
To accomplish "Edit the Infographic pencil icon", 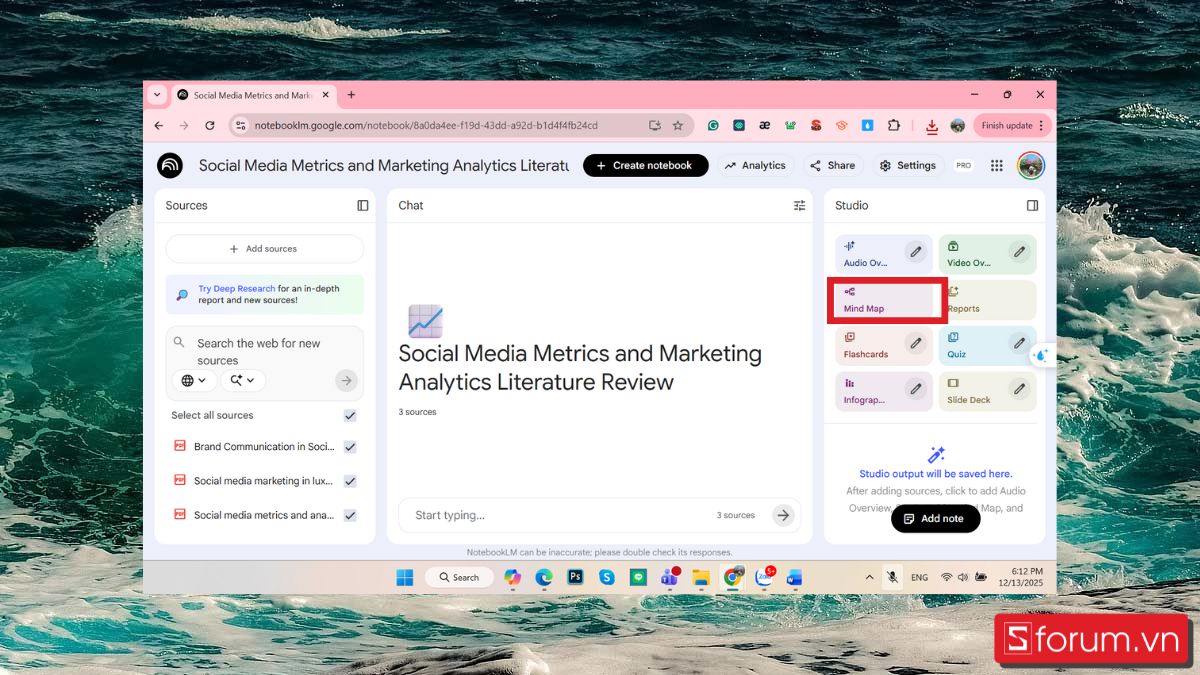I will coord(915,389).
